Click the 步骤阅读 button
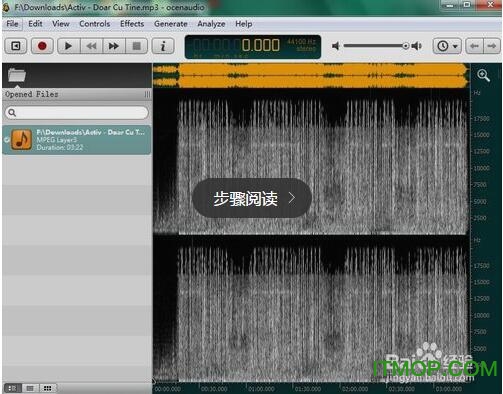 pos(252,198)
